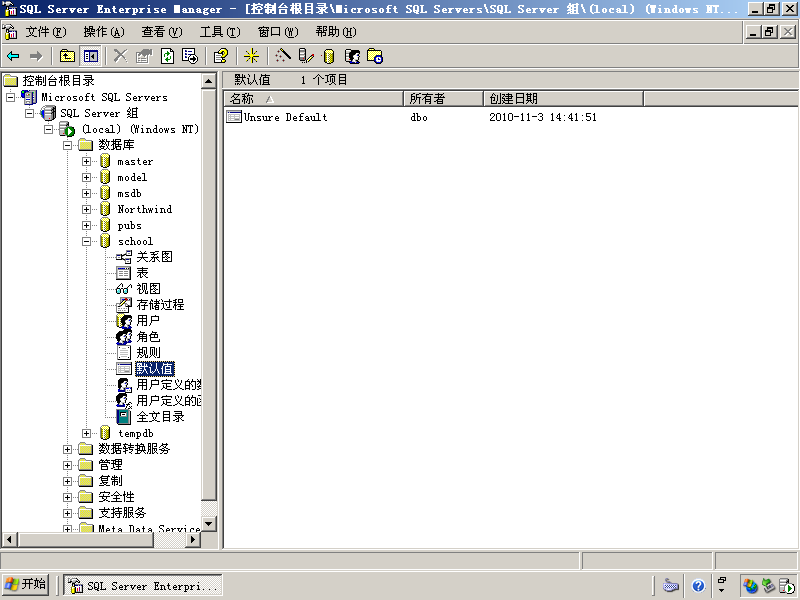
Task: Expand the model database node
Action: [86, 178]
